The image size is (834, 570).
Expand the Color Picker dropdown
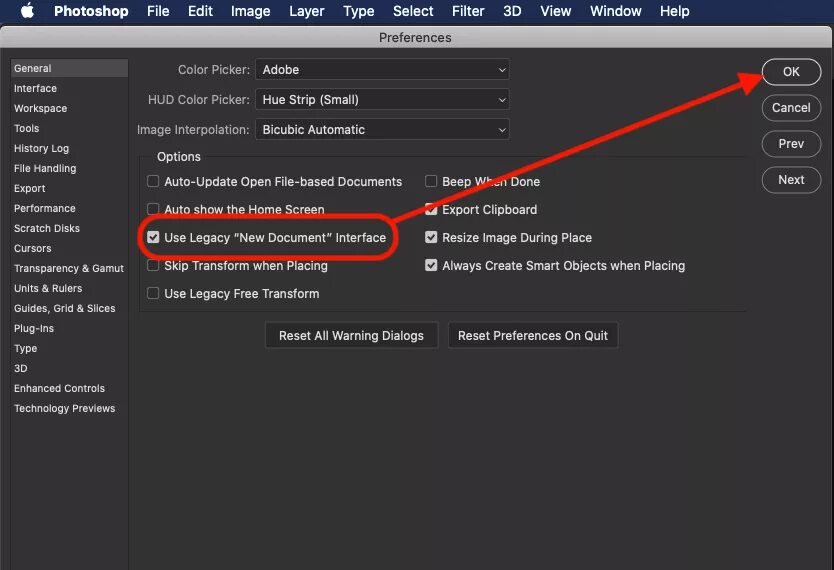(382, 70)
